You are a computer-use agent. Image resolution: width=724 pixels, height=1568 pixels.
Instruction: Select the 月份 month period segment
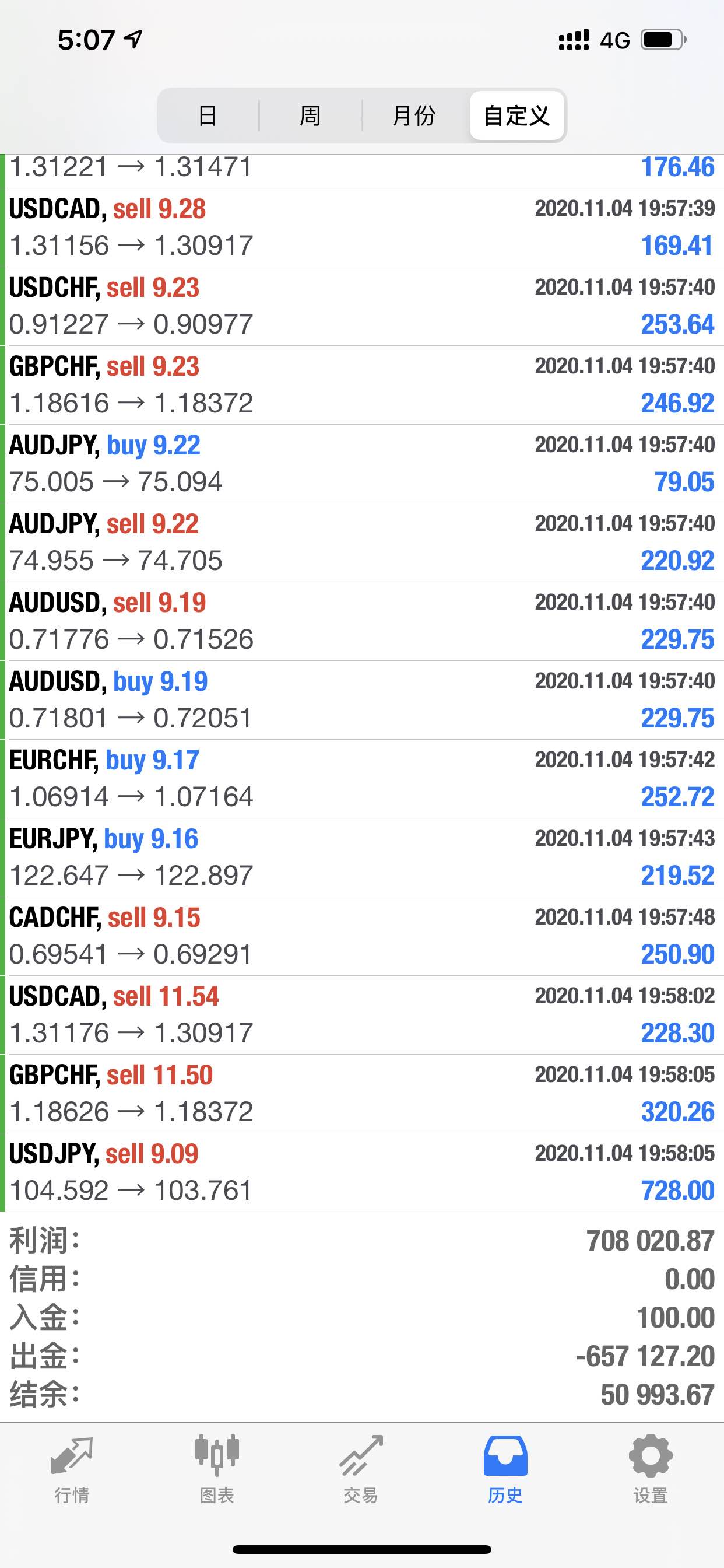[x=414, y=115]
